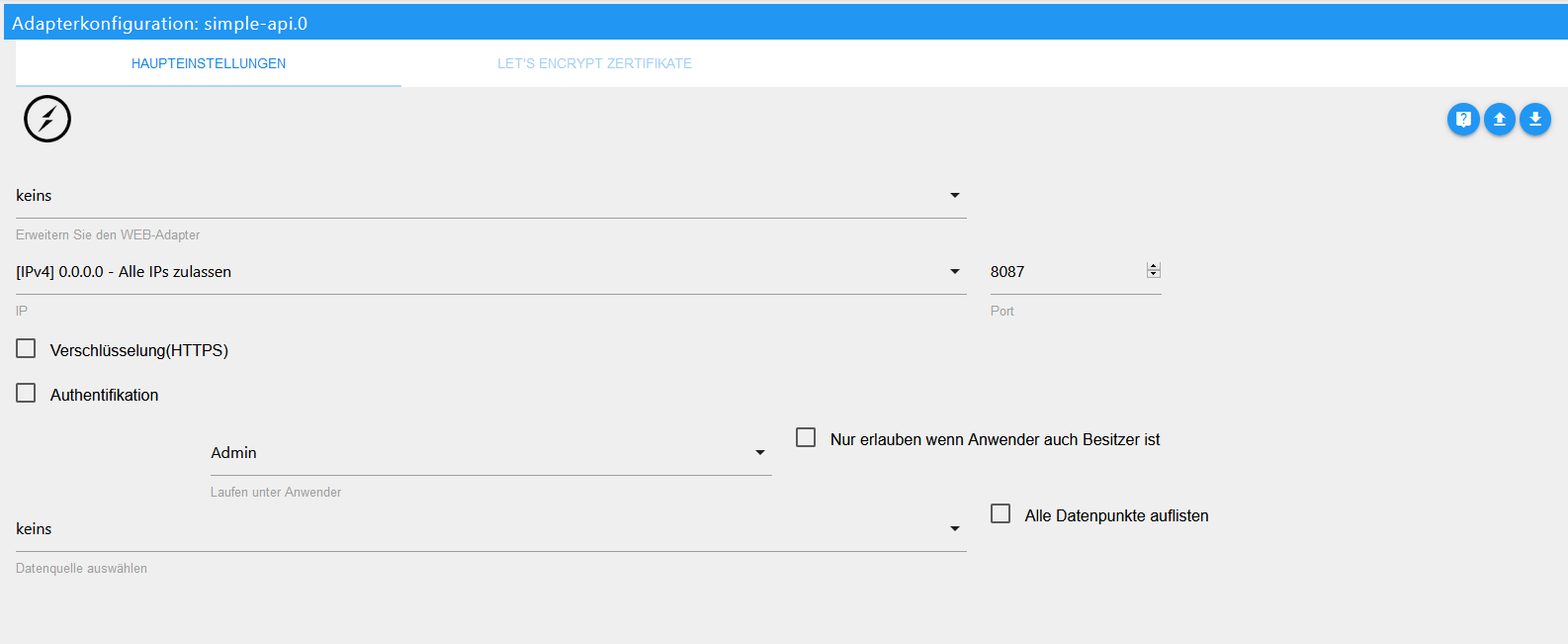Click the 'Port' field label
The height and width of the screenshot is (644, 1568).
pos(1002,311)
